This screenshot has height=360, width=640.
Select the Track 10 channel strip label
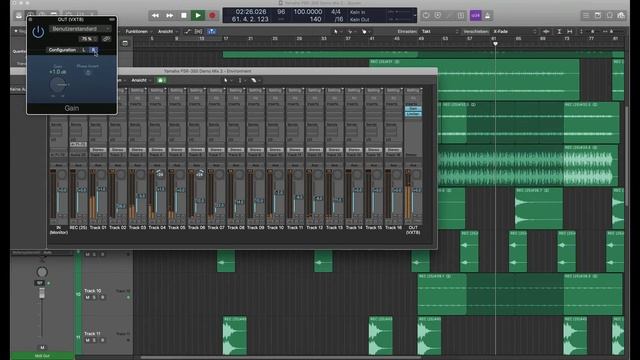276,228
